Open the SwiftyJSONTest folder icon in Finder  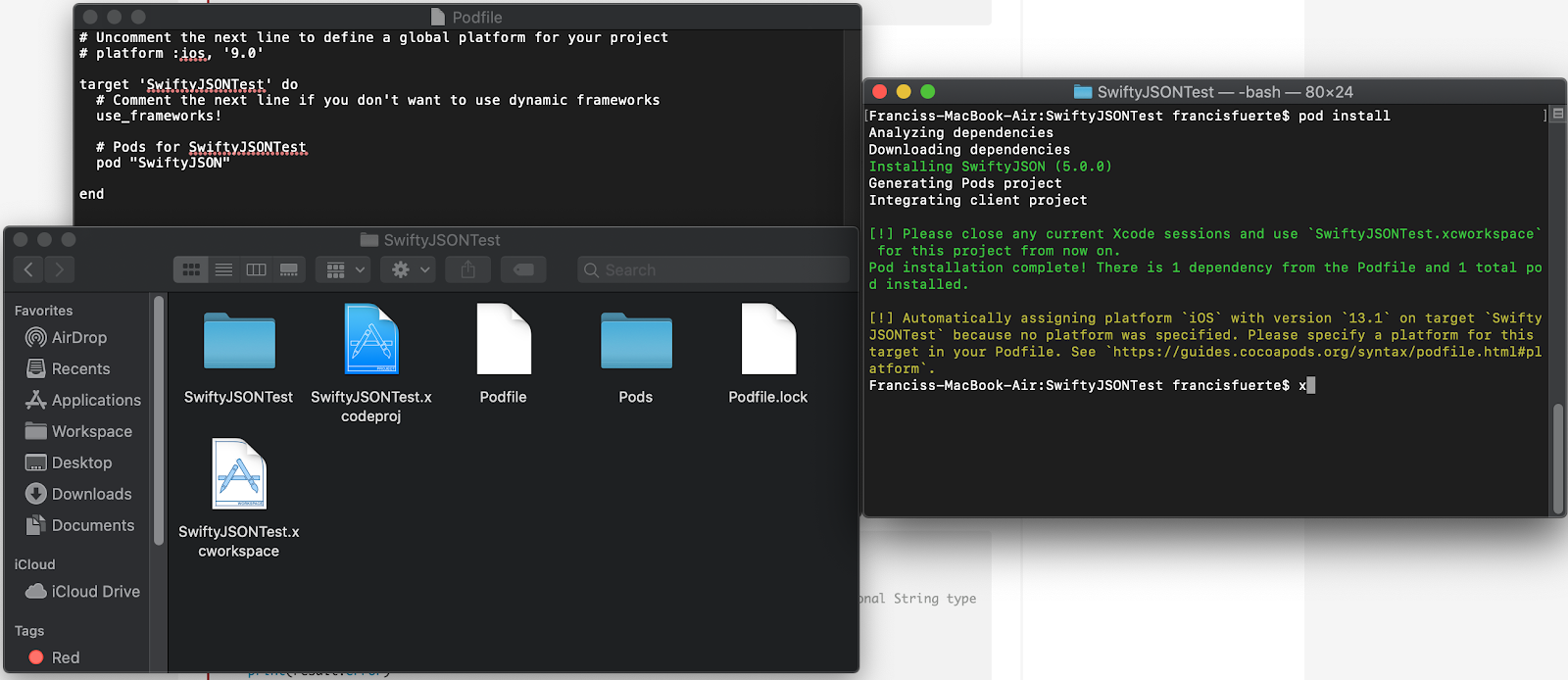[x=239, y=340]
